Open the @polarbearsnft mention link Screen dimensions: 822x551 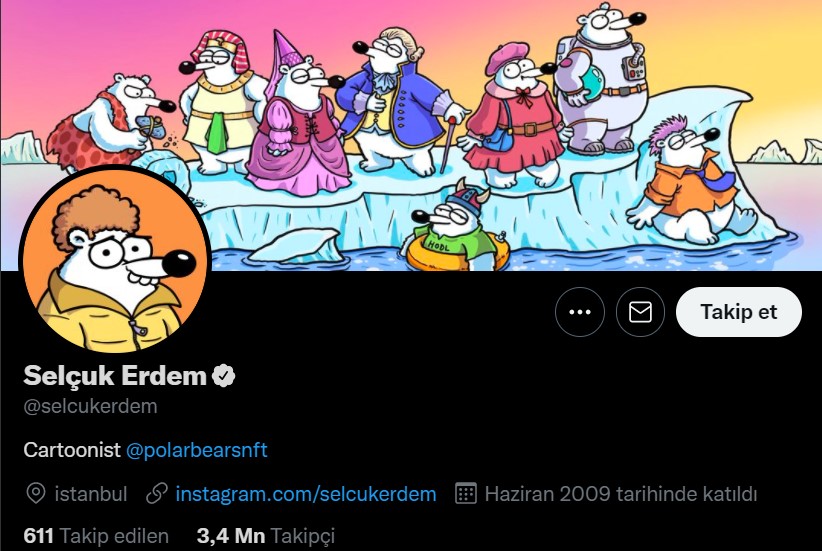click(197, 450)
